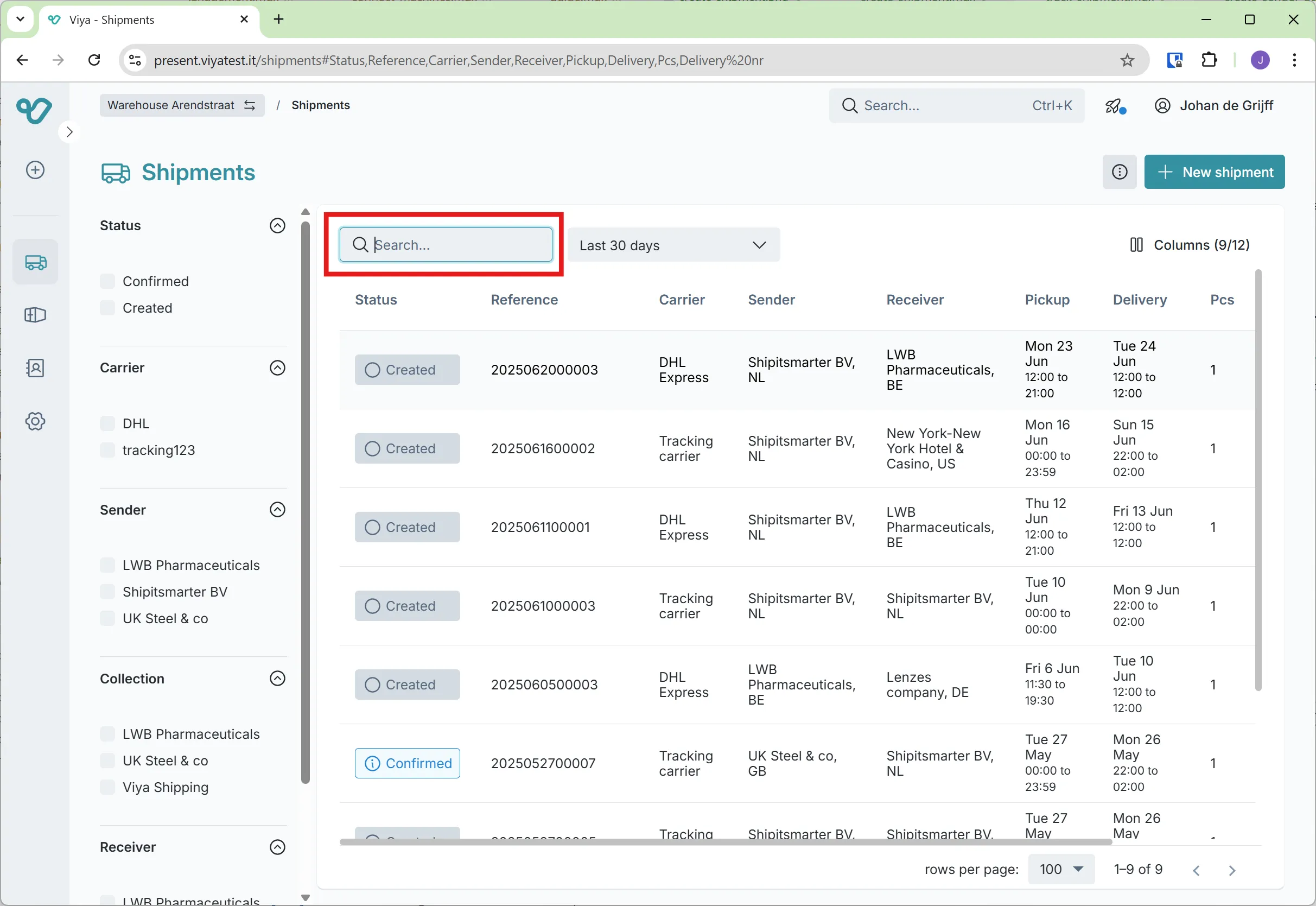This screenshot has height=906, width=1316.
Task: Open the Columns (9/12) selector
Action: 1190,245
